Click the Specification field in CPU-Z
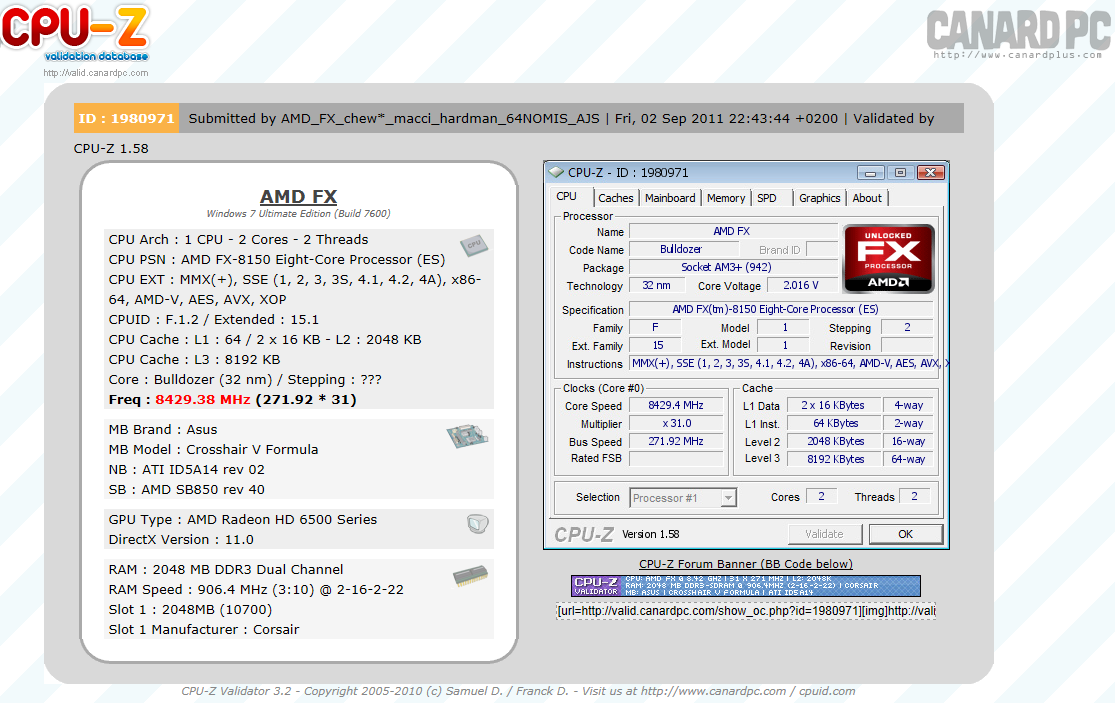The width and height of the screenshot is (1115, 703). [x=781, y=309]
